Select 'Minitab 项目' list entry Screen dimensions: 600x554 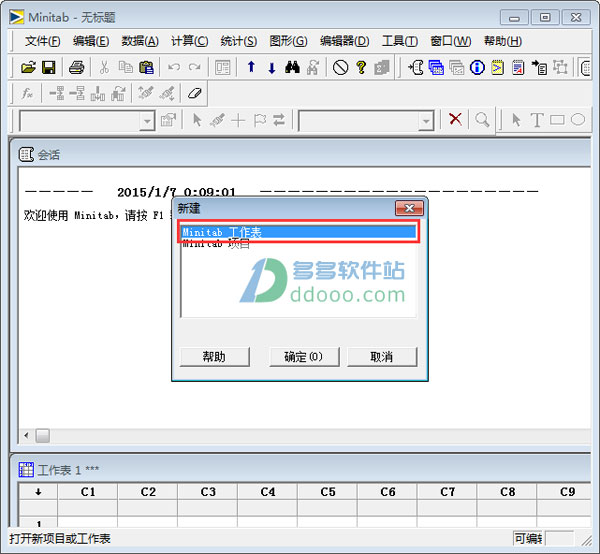tap(298, 243)
